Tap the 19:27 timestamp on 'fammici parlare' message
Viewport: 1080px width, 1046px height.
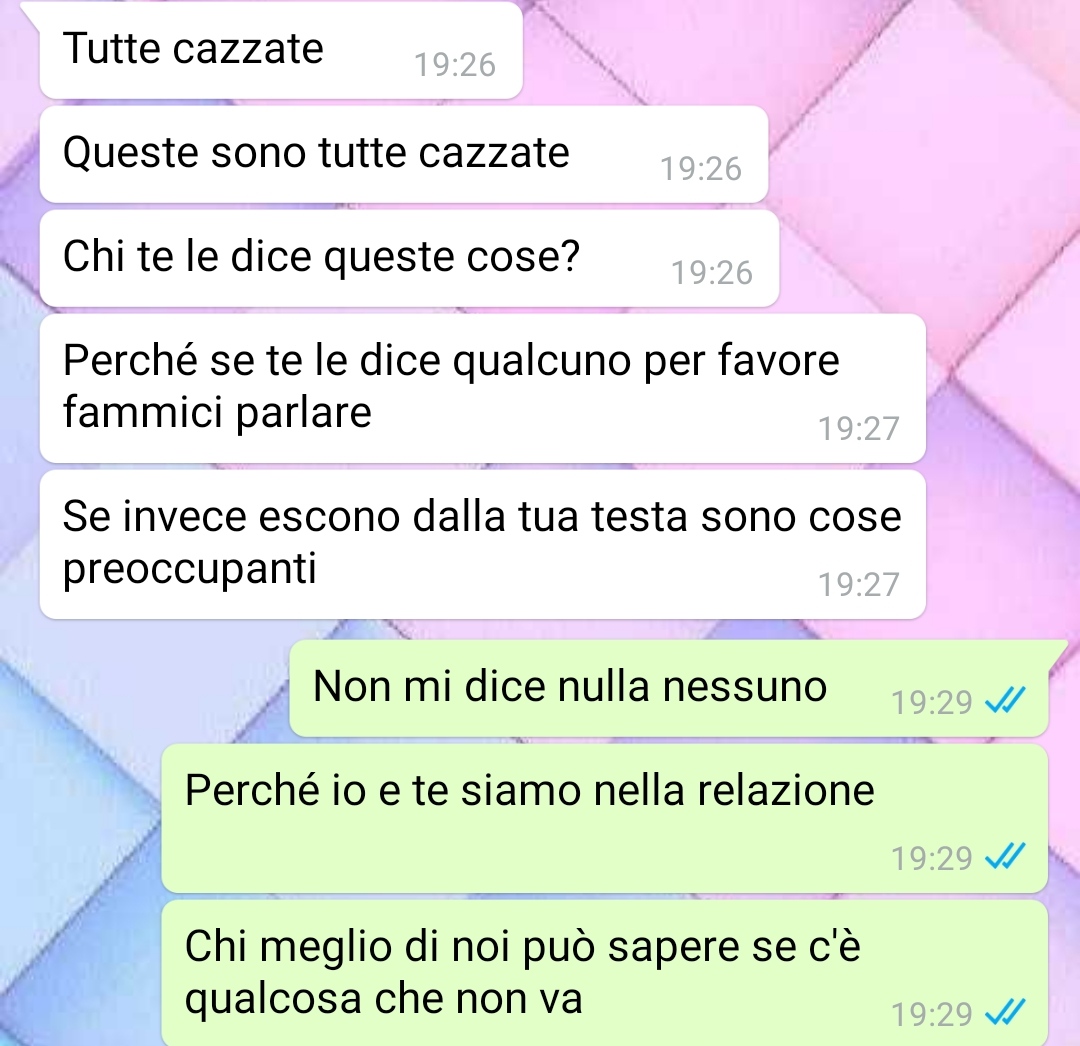858,428
